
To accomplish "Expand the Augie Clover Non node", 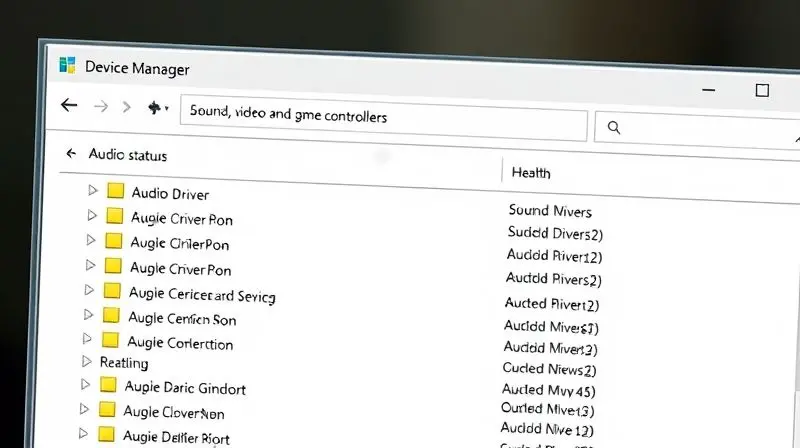I will coord(85,409).
